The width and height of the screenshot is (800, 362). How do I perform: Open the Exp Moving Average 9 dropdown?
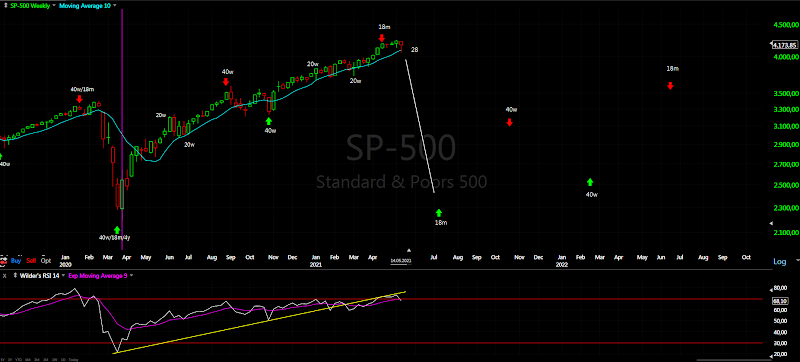(132, 275)
